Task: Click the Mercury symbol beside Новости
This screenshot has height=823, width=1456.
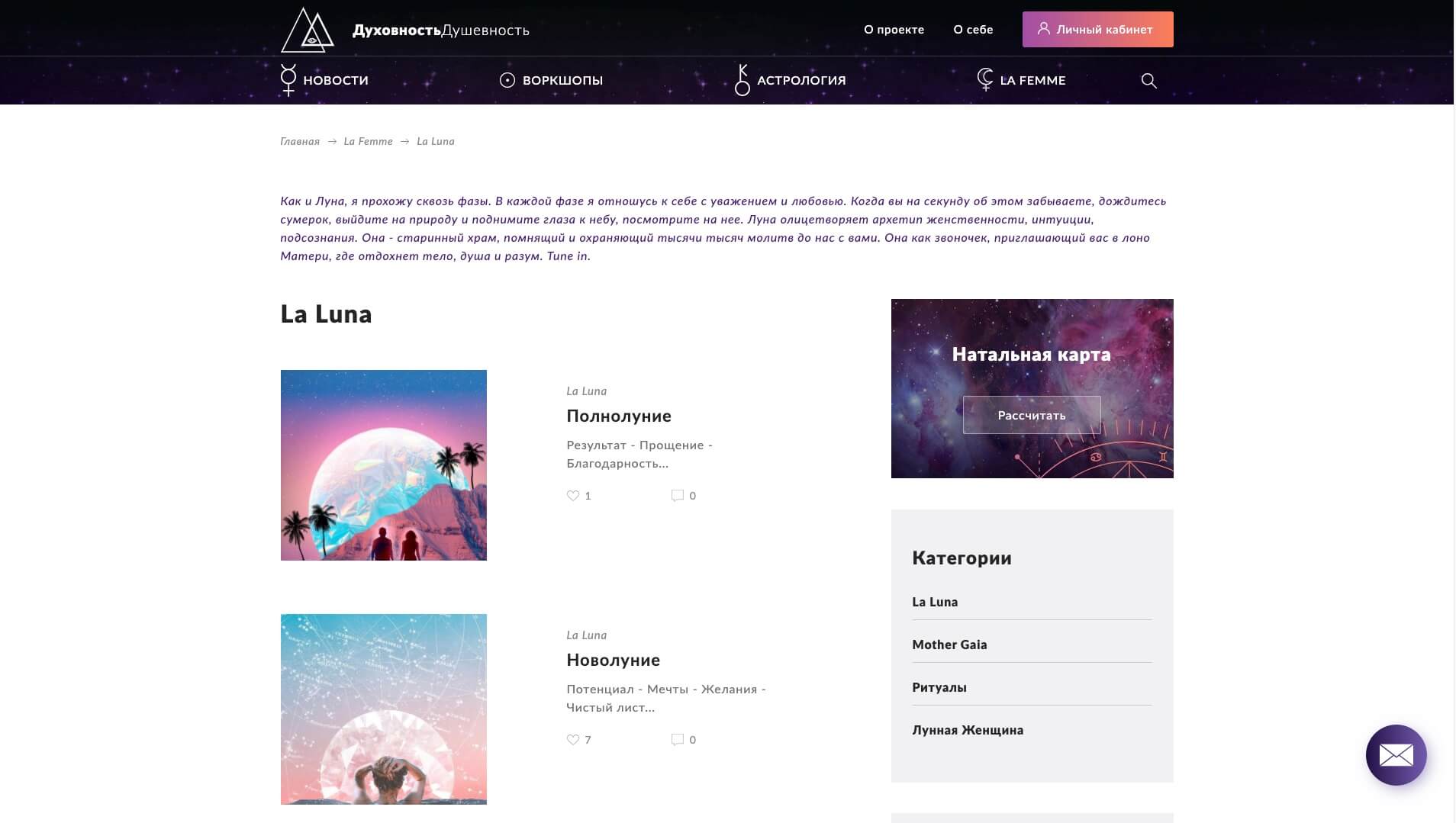Action: click(288, 80)
